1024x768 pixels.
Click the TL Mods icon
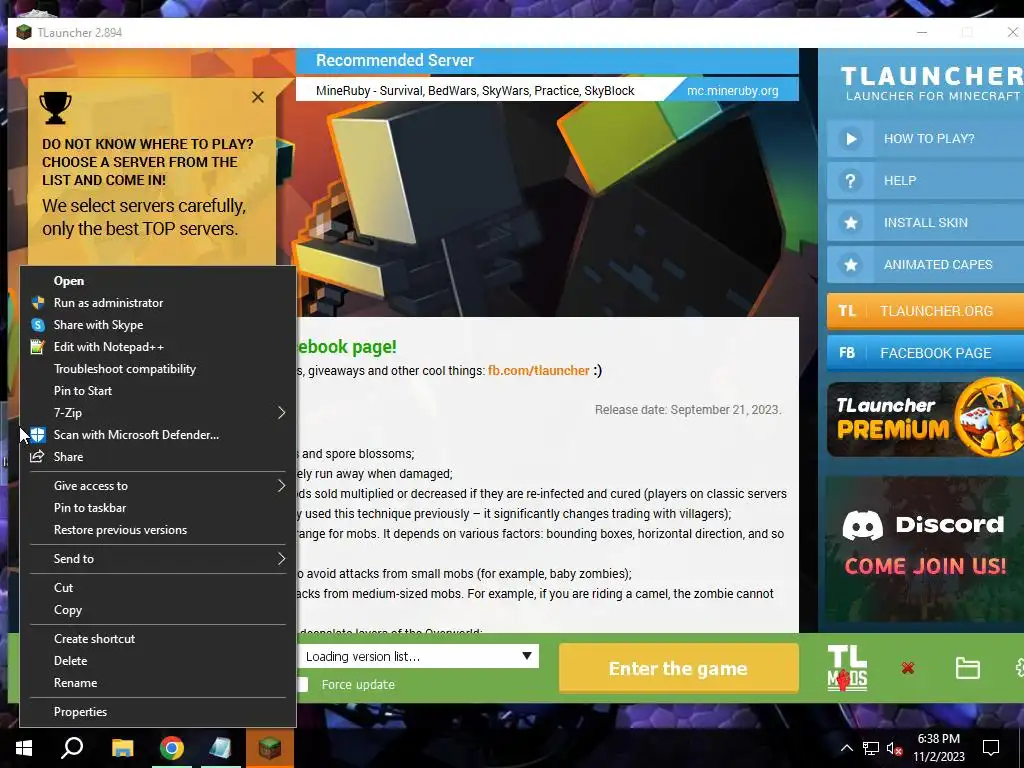pyautogui.click(x=847, y=668)
